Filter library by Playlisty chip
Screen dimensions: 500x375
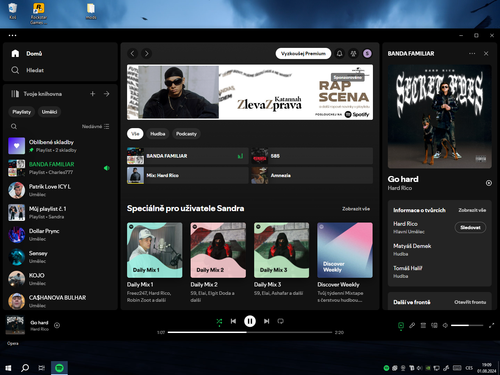(22, 112)
